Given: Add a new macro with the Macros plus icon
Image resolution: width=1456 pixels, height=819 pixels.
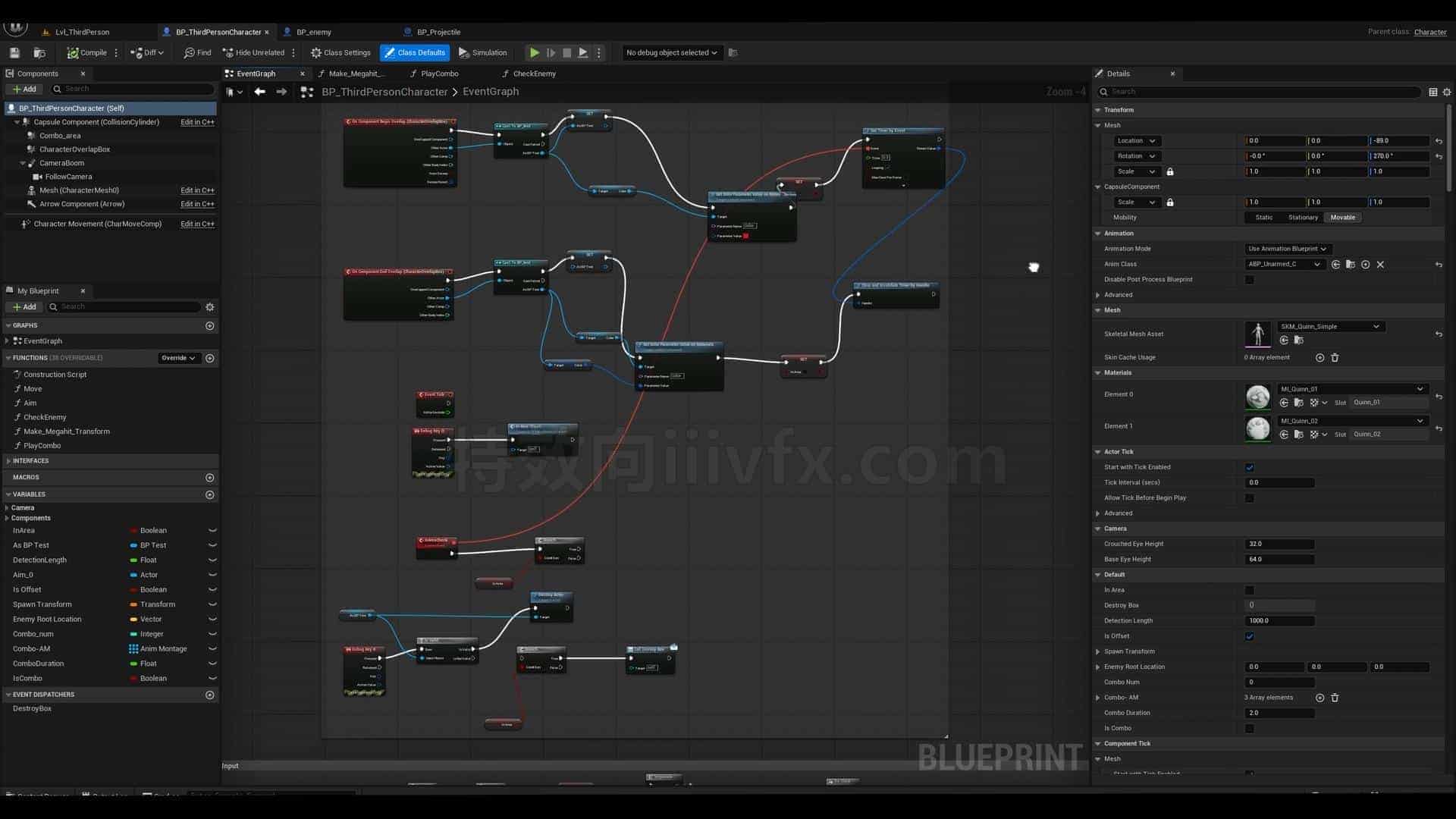Looking at the screenshot, I should pos(210,478).
